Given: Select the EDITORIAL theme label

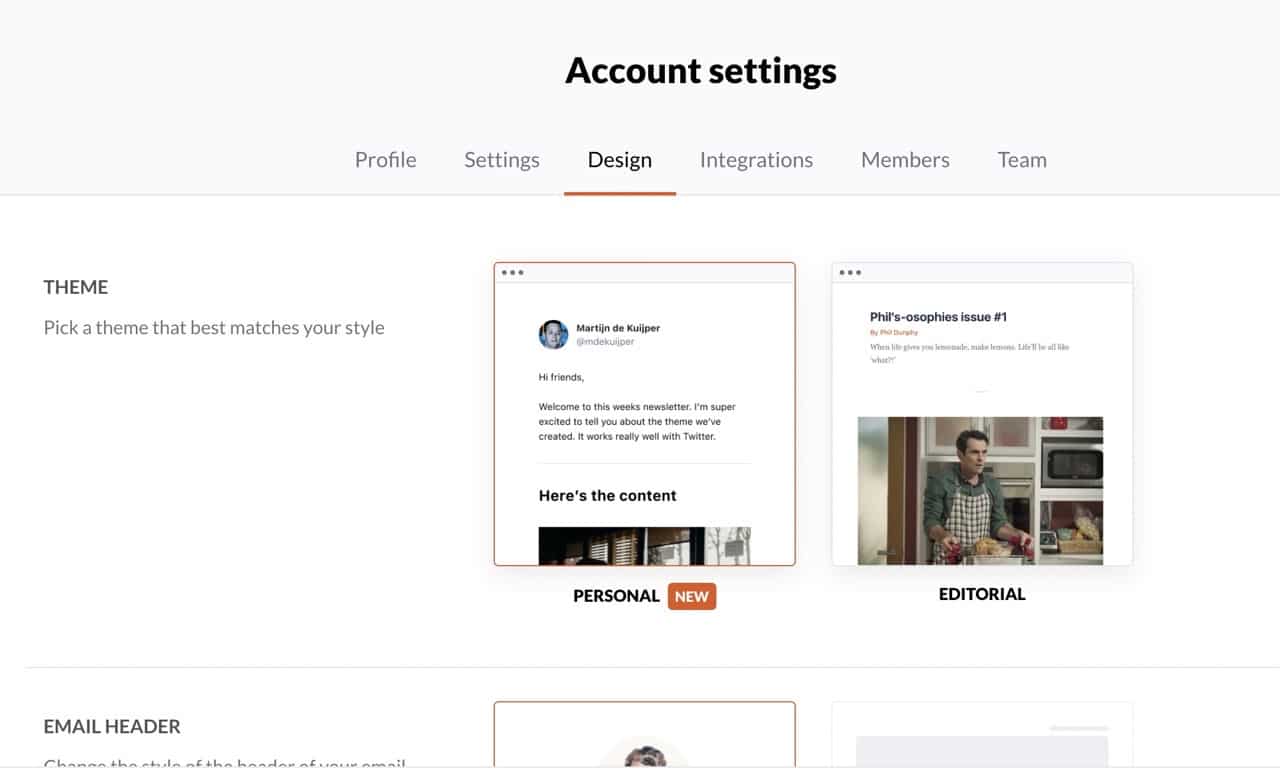Looking at the screenshot, I should pos(981,594).
